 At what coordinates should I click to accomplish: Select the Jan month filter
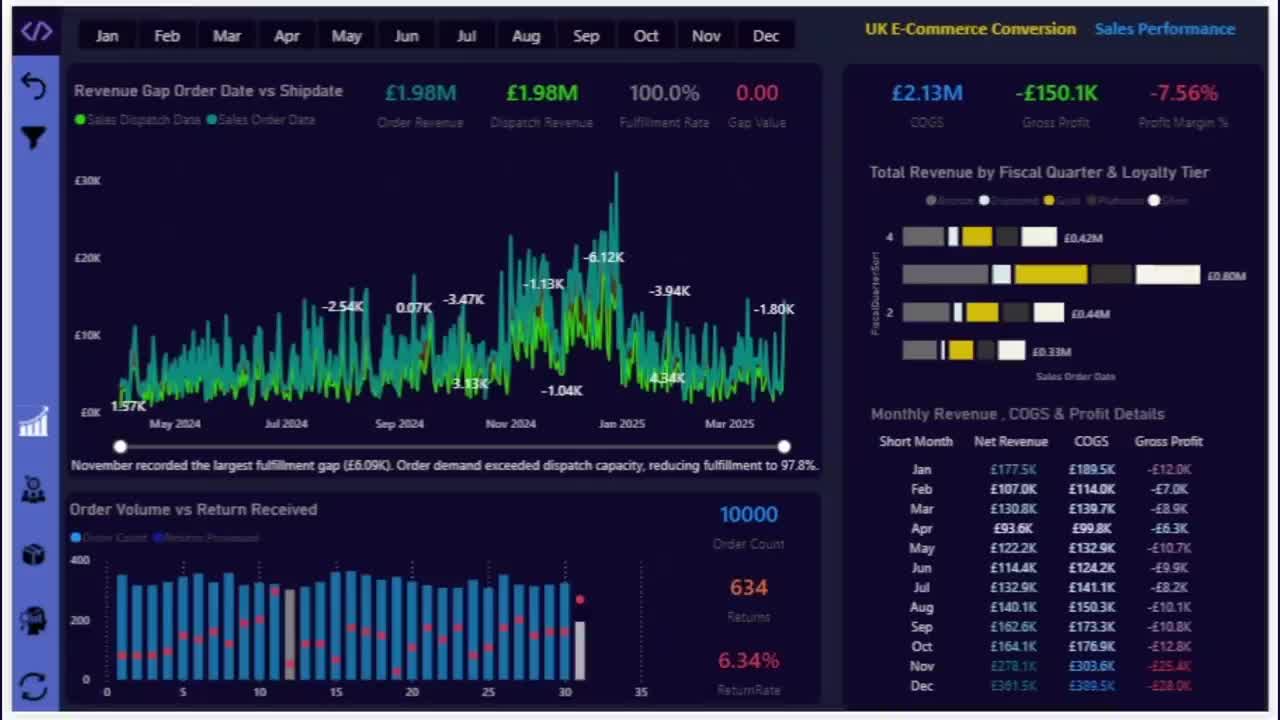coord(107,36)
